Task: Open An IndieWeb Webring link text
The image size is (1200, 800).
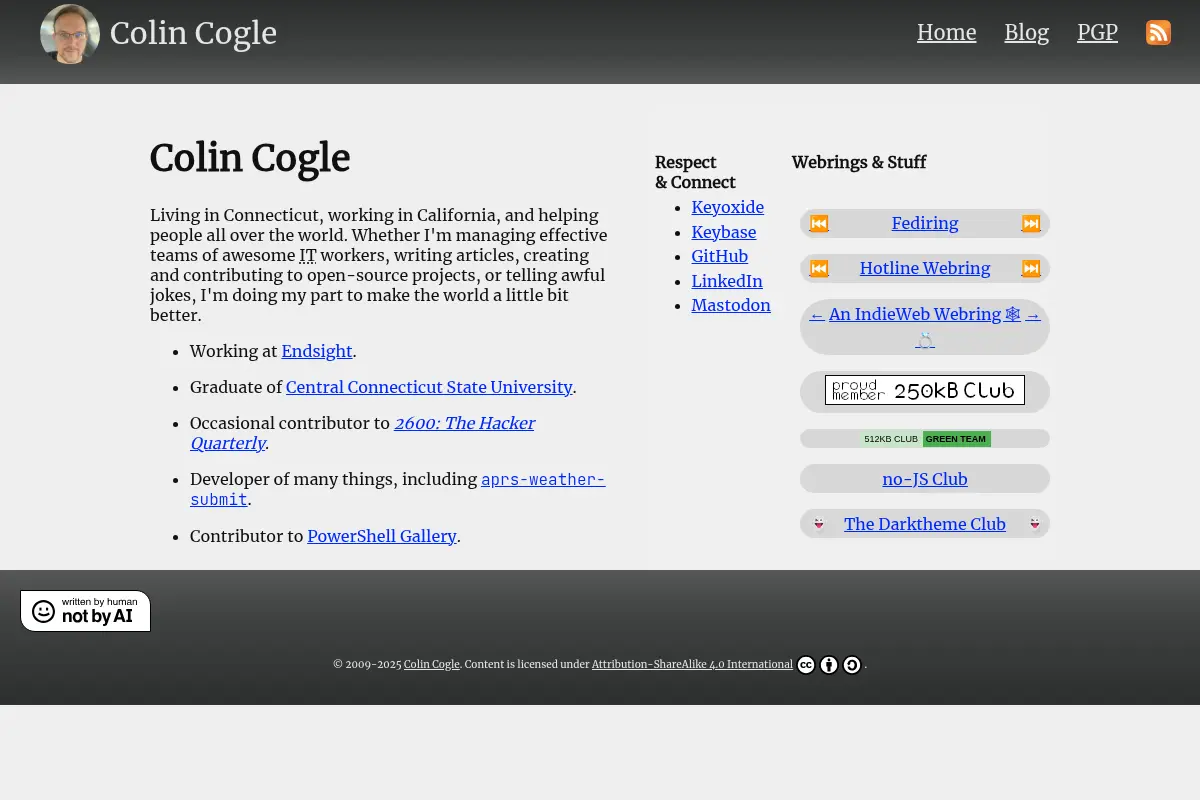Action: point(925,314)
